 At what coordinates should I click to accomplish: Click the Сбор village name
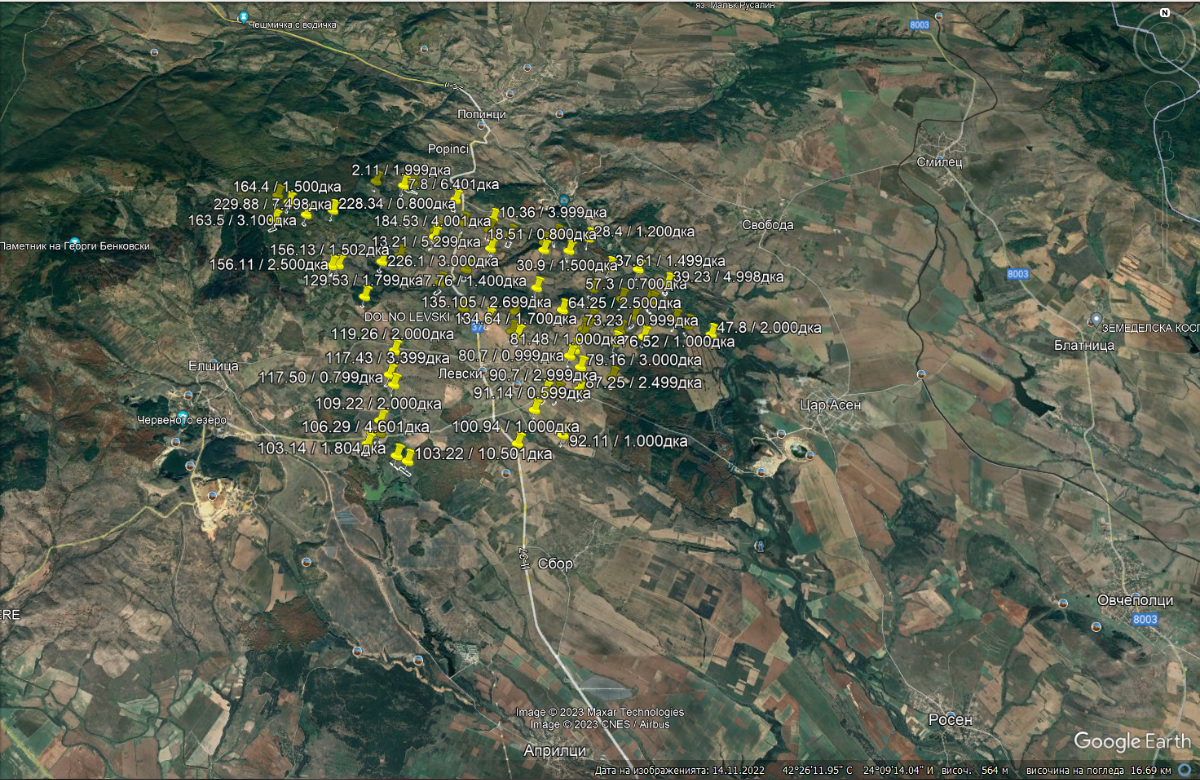[555, 564]
